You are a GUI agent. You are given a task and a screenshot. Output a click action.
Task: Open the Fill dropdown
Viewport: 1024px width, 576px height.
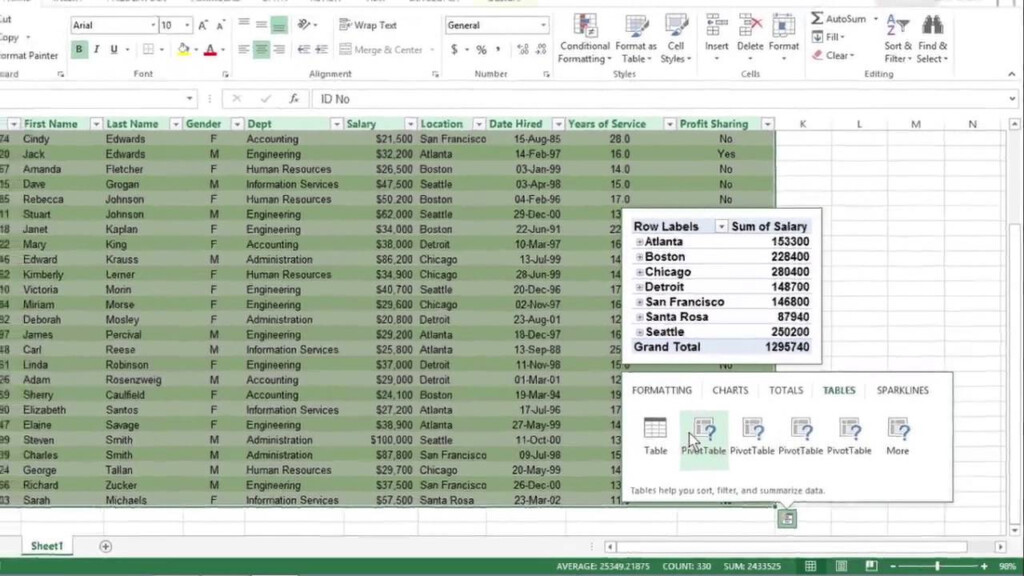click(828, 37)
